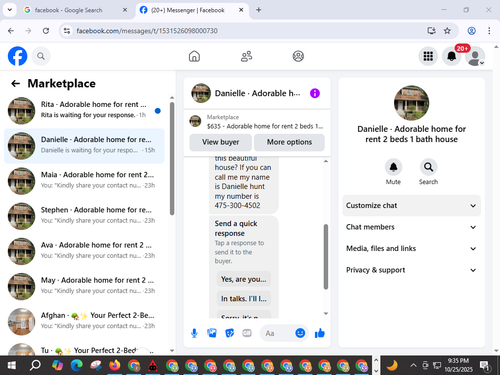Expand Customize chat section
Image resolution: width=500 pixels, height=375 pixels.
click(x=411, y=206)
